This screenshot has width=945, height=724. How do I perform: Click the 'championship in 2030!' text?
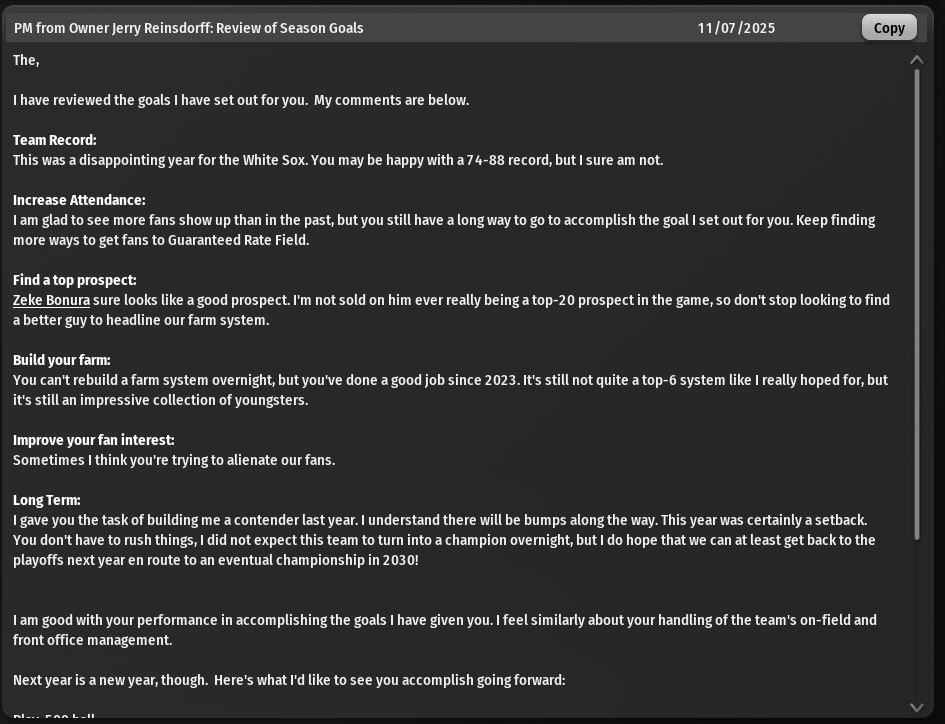[348, 560]
